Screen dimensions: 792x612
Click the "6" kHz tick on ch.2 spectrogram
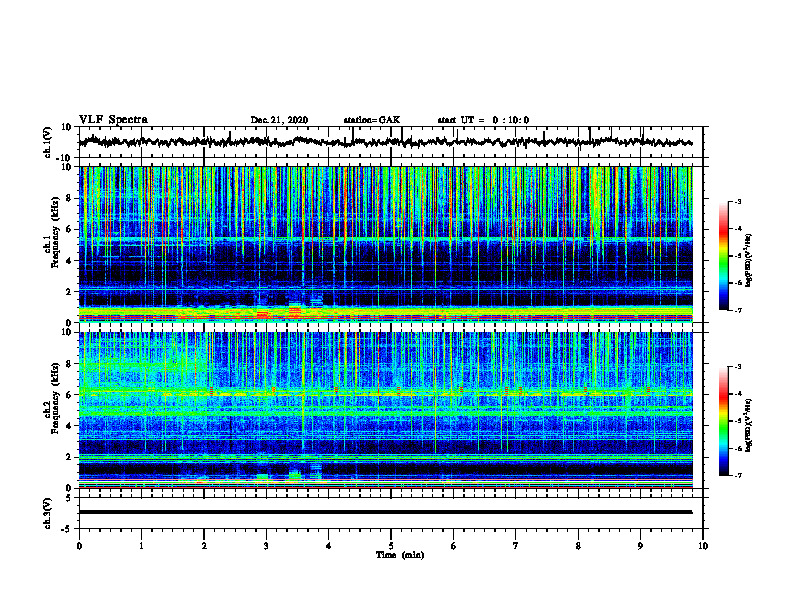[69, 395]
